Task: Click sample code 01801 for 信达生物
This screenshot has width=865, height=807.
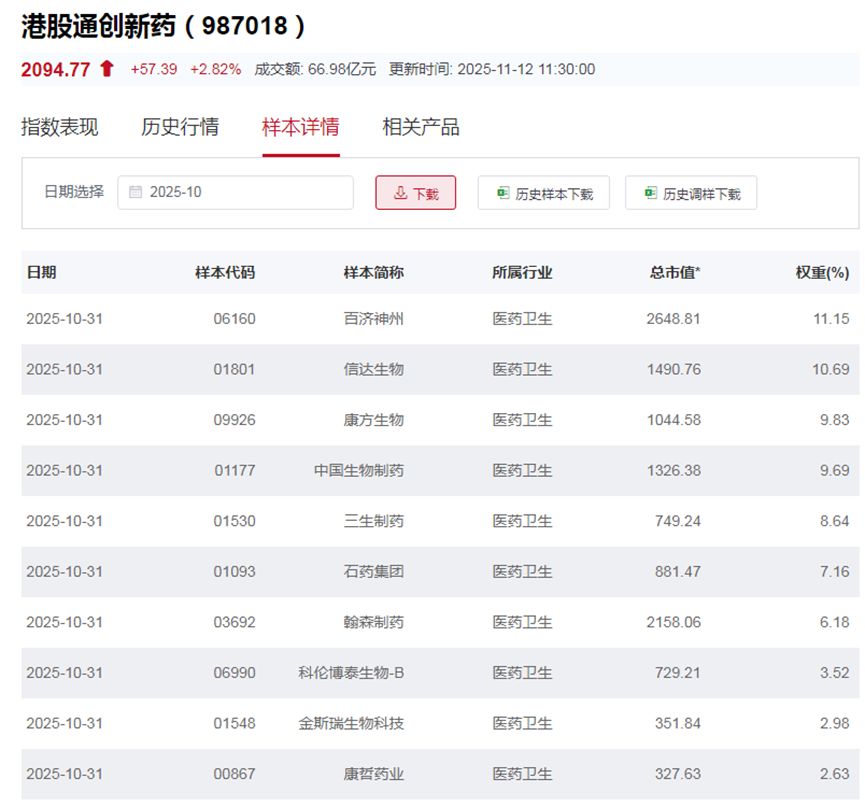Action: click(234, 369)
